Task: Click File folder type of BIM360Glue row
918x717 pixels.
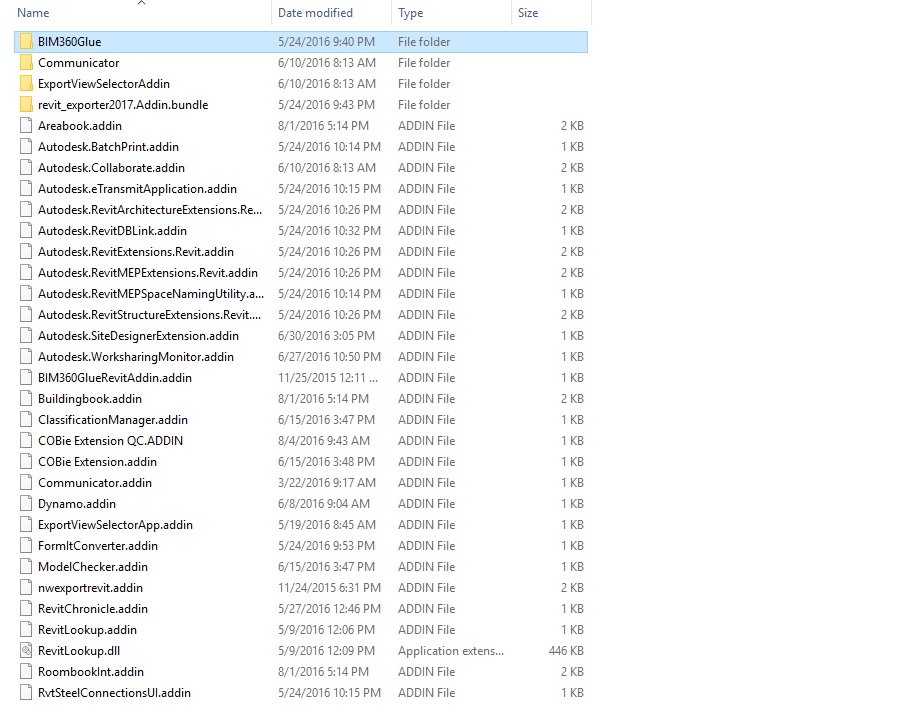Action: coord(424,42)
